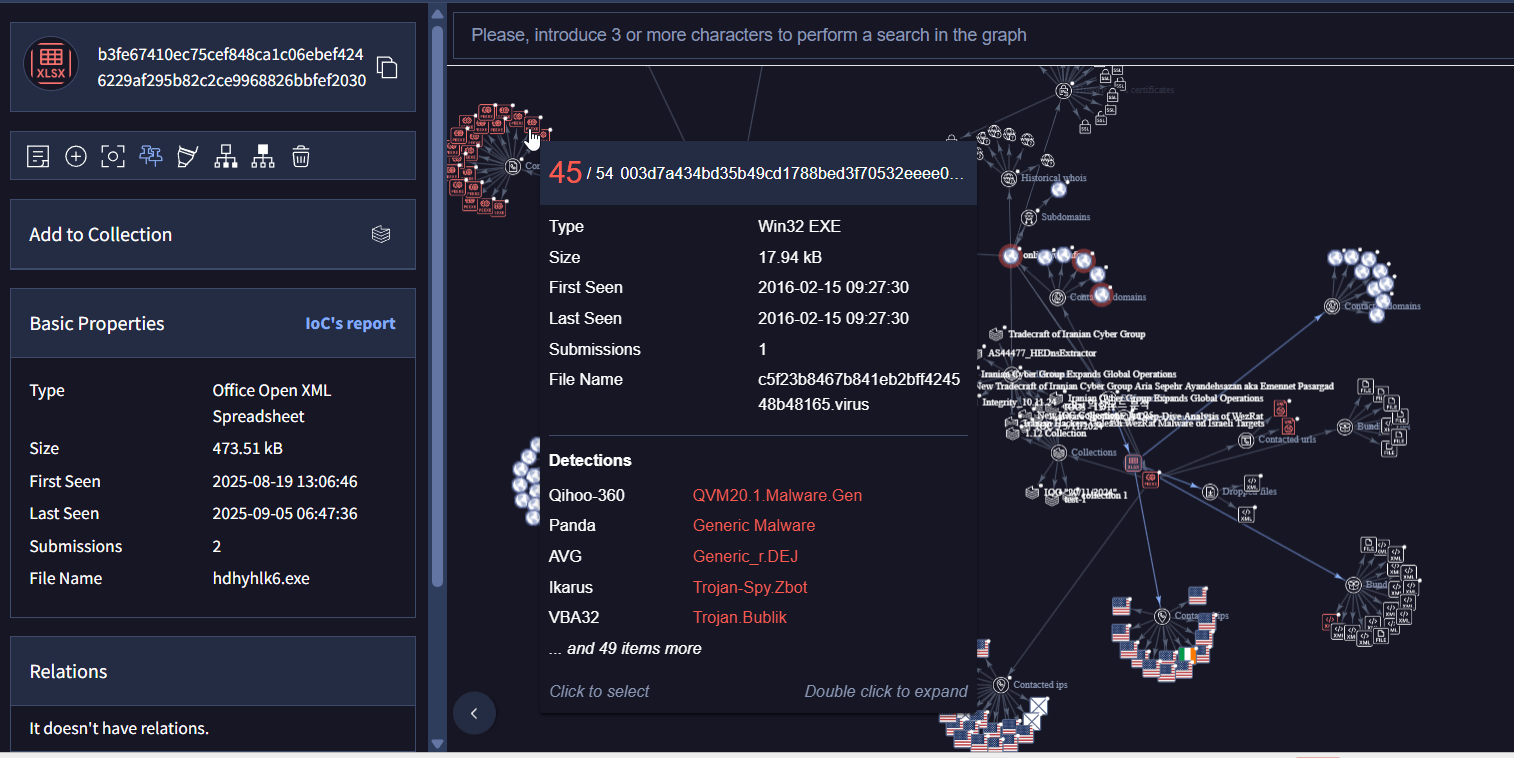The image size is (1514, 758).
Task: Click 'Click to select' hint text
Action: 599,691
